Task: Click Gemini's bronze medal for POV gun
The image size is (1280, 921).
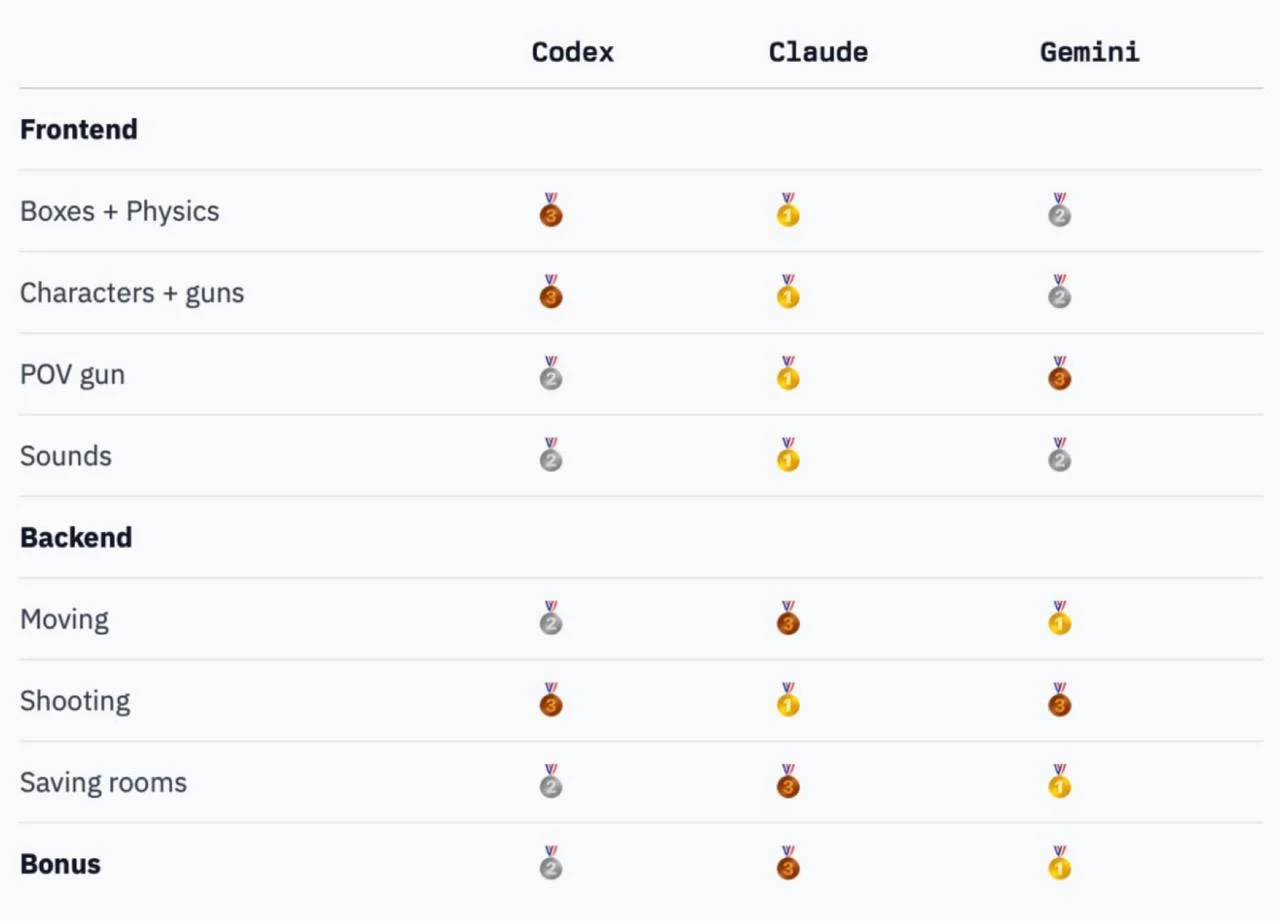Action: tap(1060, 375)
